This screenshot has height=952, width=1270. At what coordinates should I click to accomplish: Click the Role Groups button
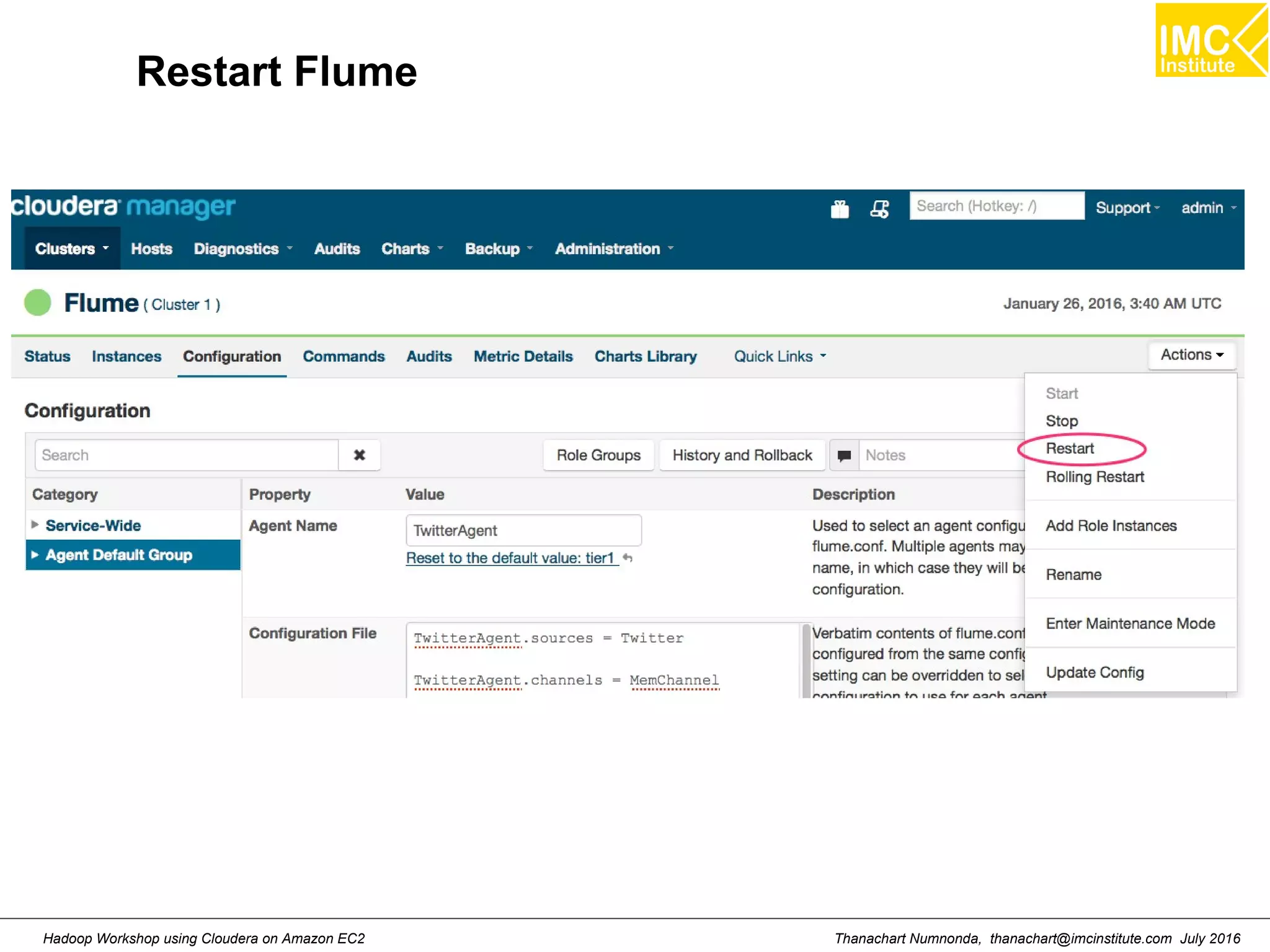pyautogui.click(x=598, y=455)
